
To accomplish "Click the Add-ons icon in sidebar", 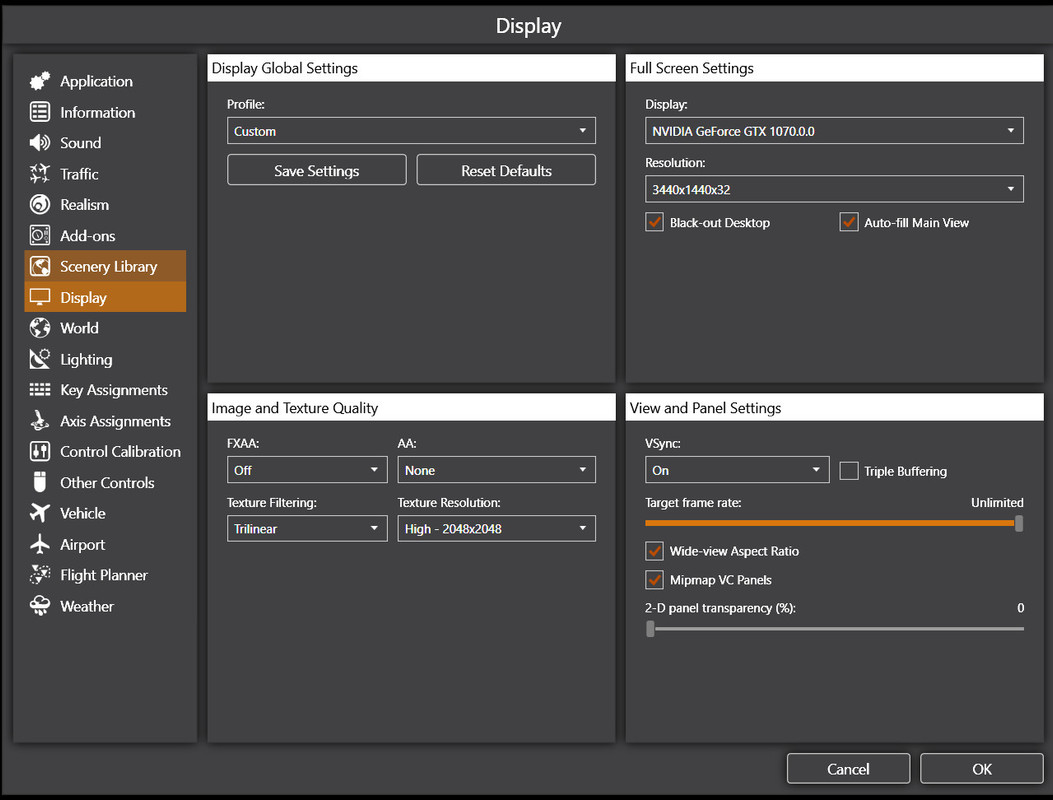I will 40,235.
